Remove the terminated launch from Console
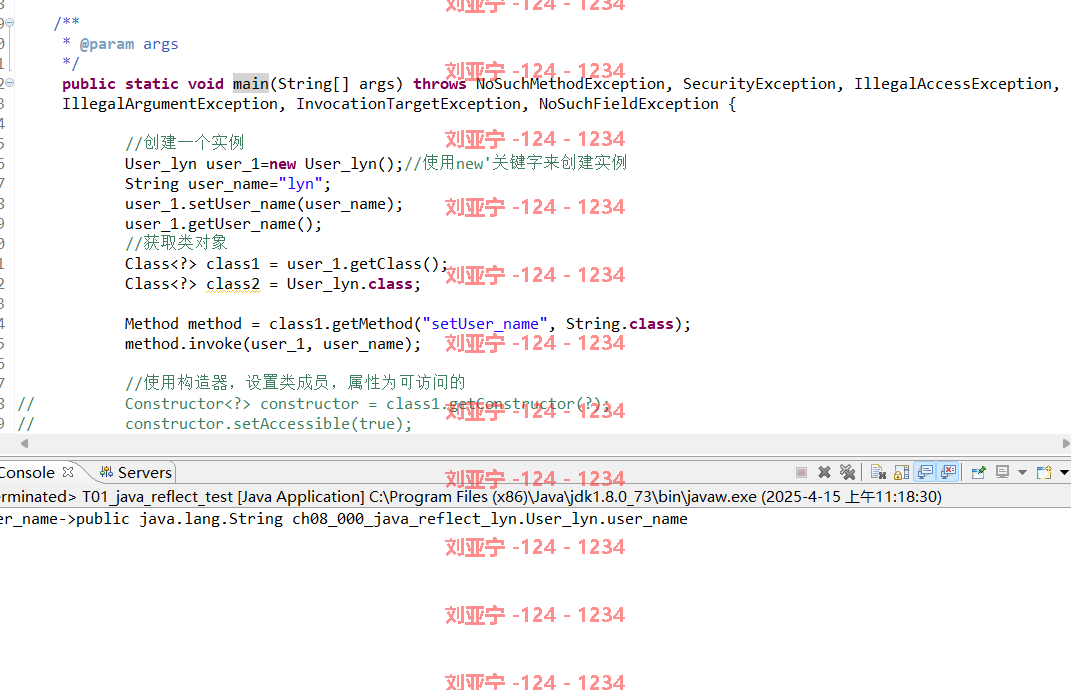The image size is (1071, 690). 824,472
